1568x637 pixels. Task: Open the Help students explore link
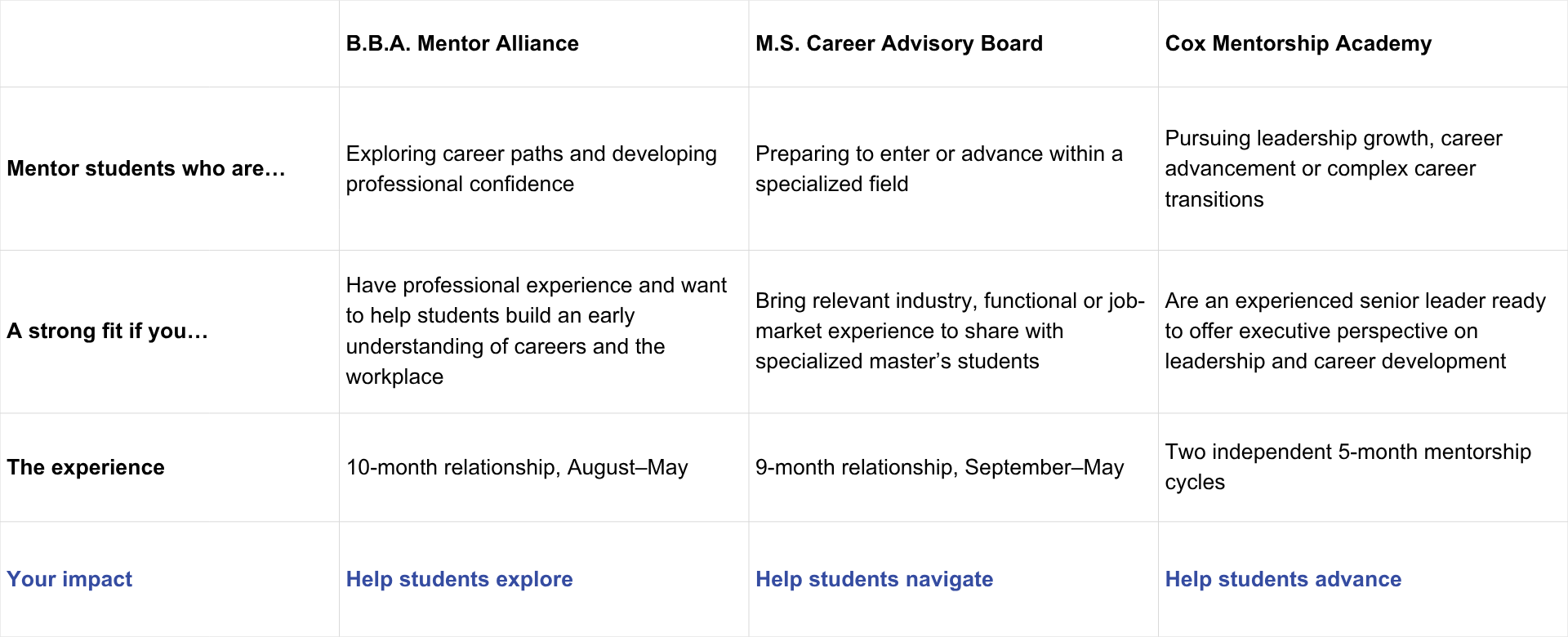[x=460, y=579]
